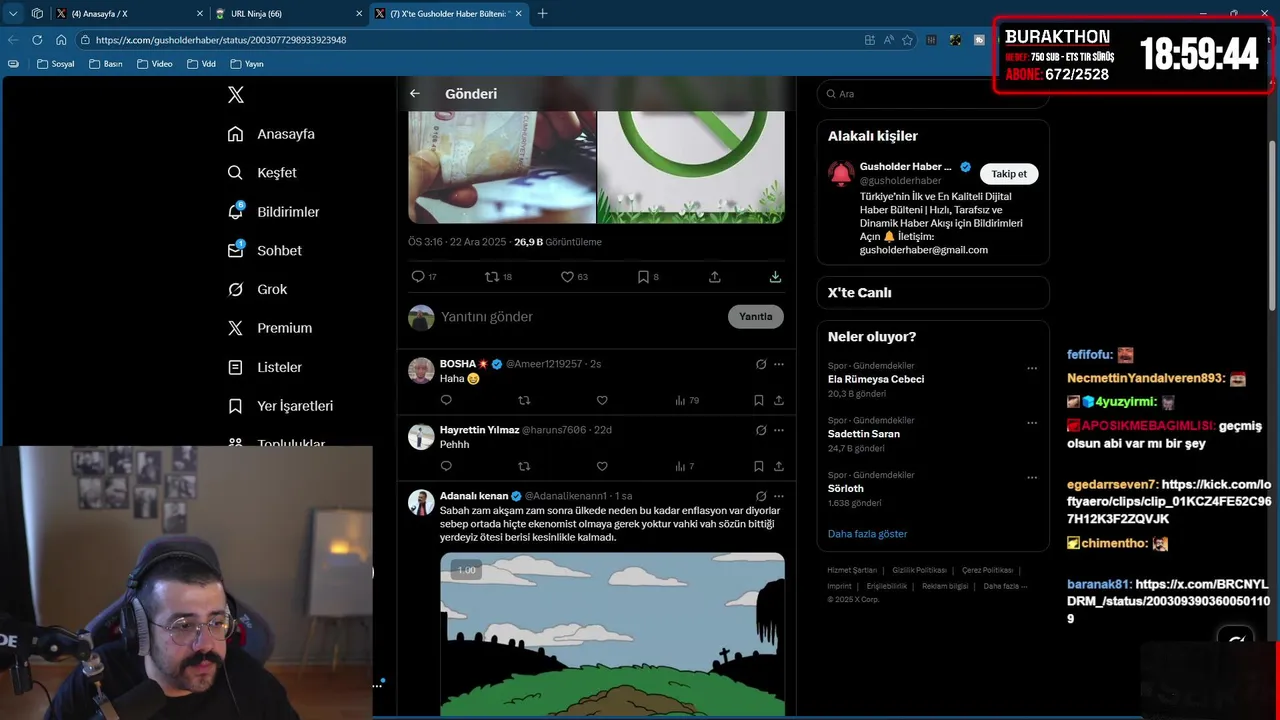This screenshot has height=720, width=1280.
Task: Open Bildirimler from the sidebar
Action: click(x=273, y=212)
